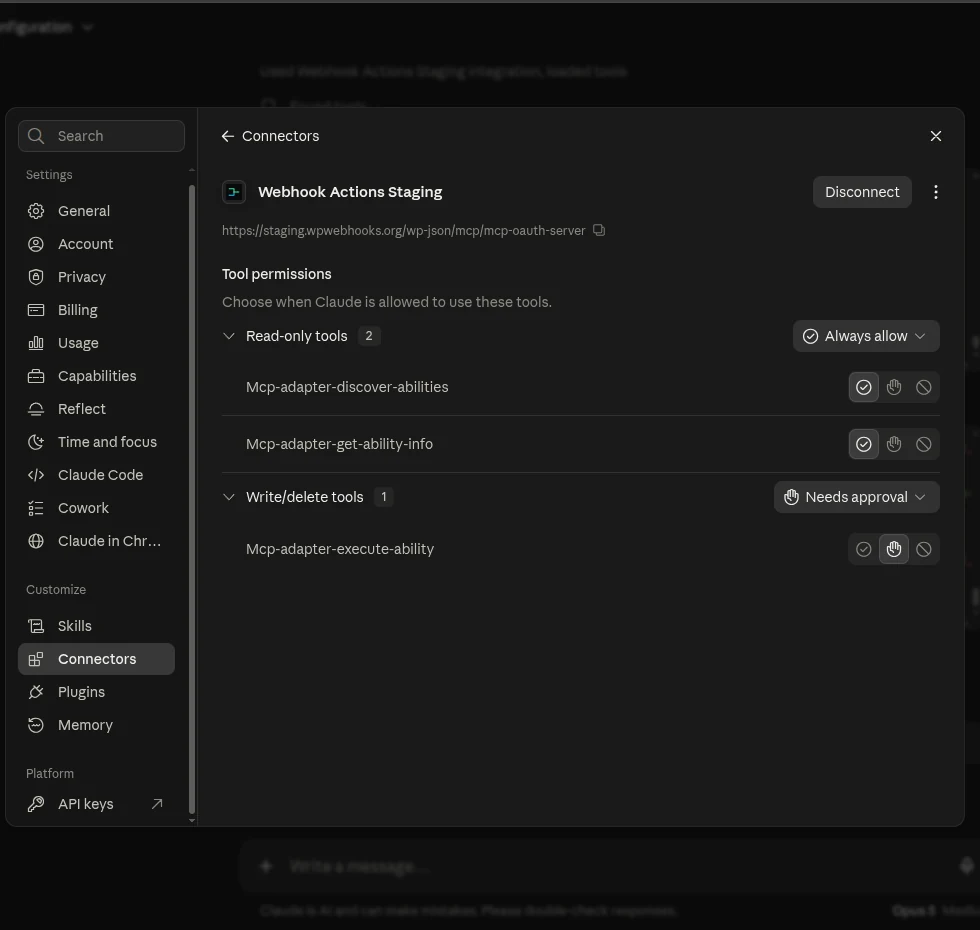Open the API keys platform link

[x=96, y=804]
